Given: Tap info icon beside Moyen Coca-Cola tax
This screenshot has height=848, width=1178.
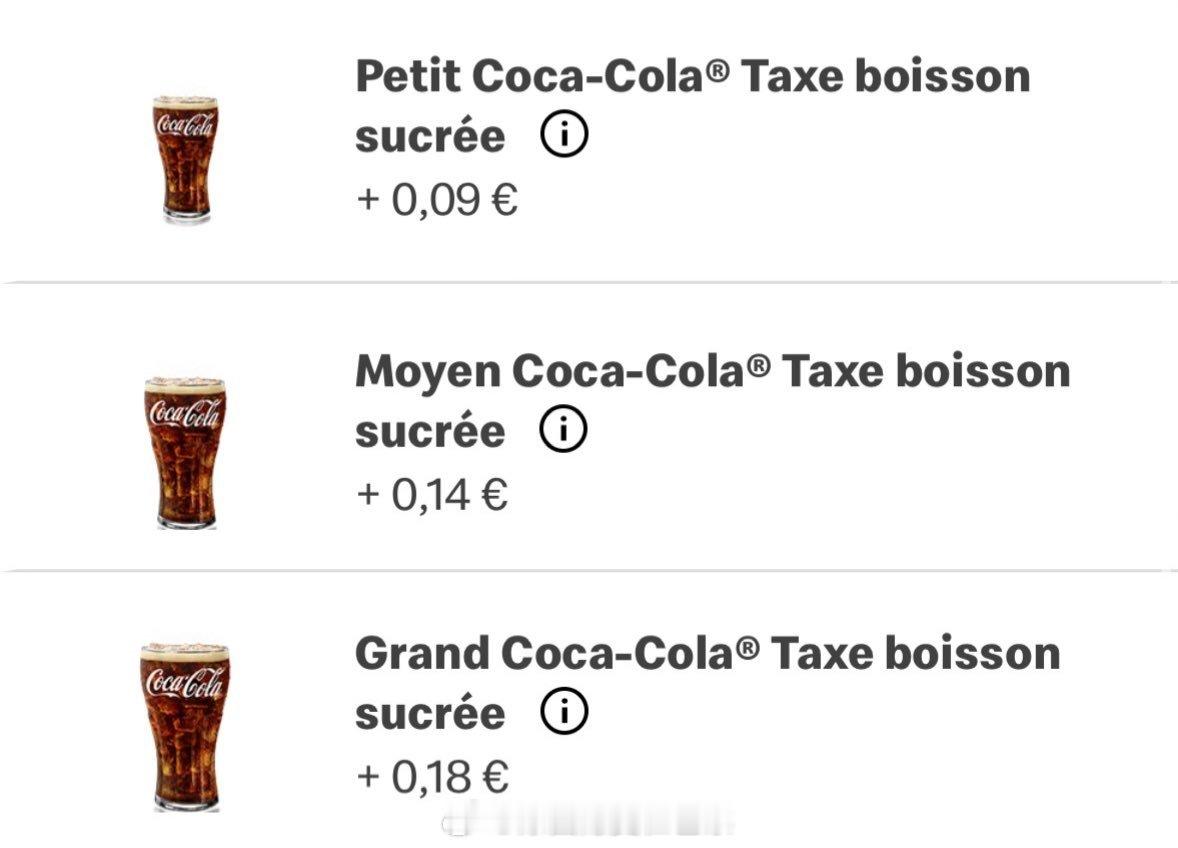Looking at the screenshot, I should click(564, 431).
